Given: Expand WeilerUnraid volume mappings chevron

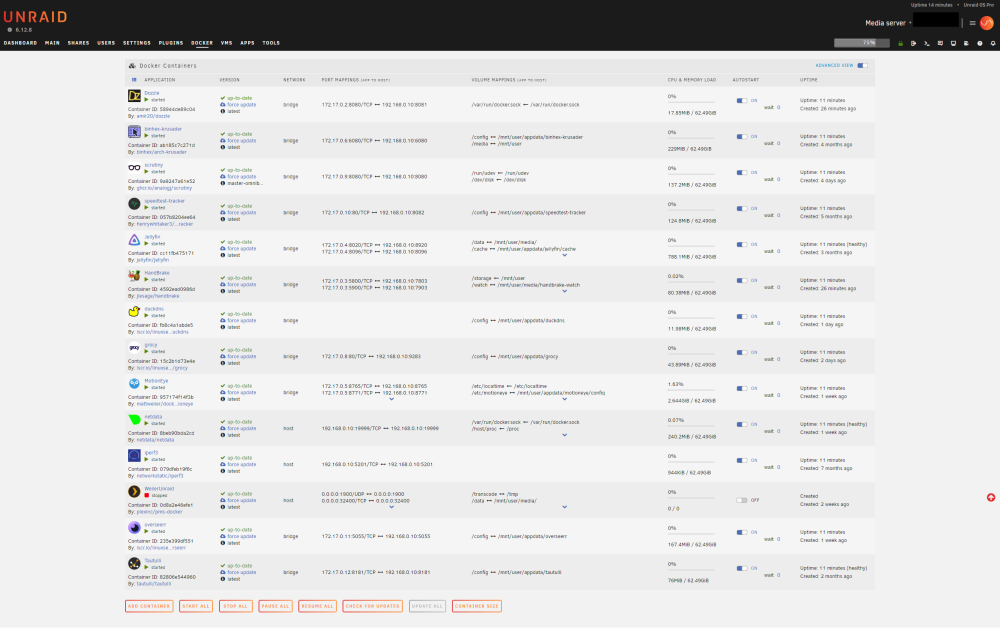Looking at the screenshot, I should (564, 507).
